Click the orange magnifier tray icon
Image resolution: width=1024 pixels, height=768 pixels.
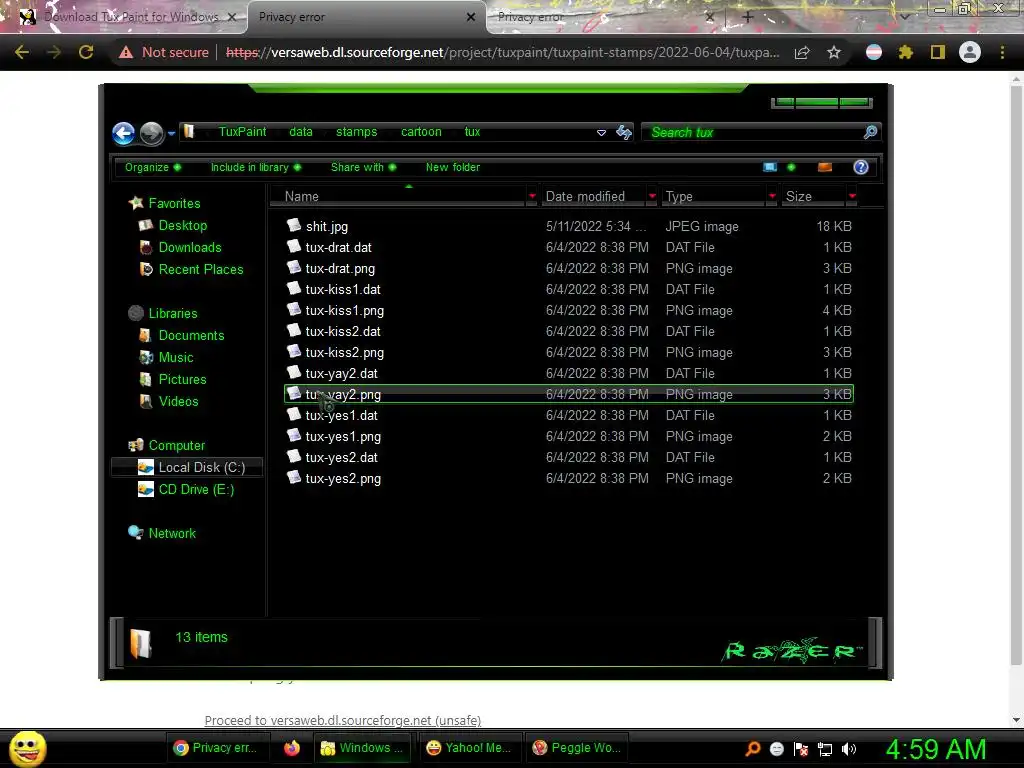point(753,749)
